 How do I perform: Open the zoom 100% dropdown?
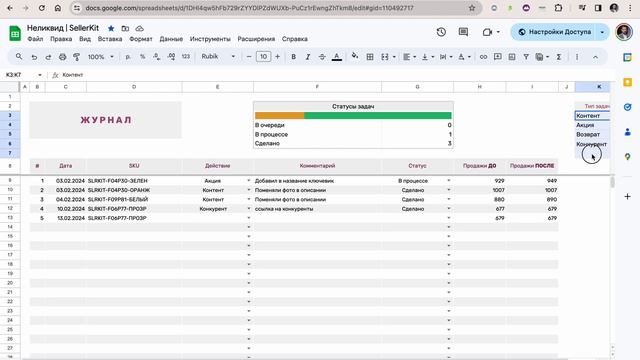[100, 57]
